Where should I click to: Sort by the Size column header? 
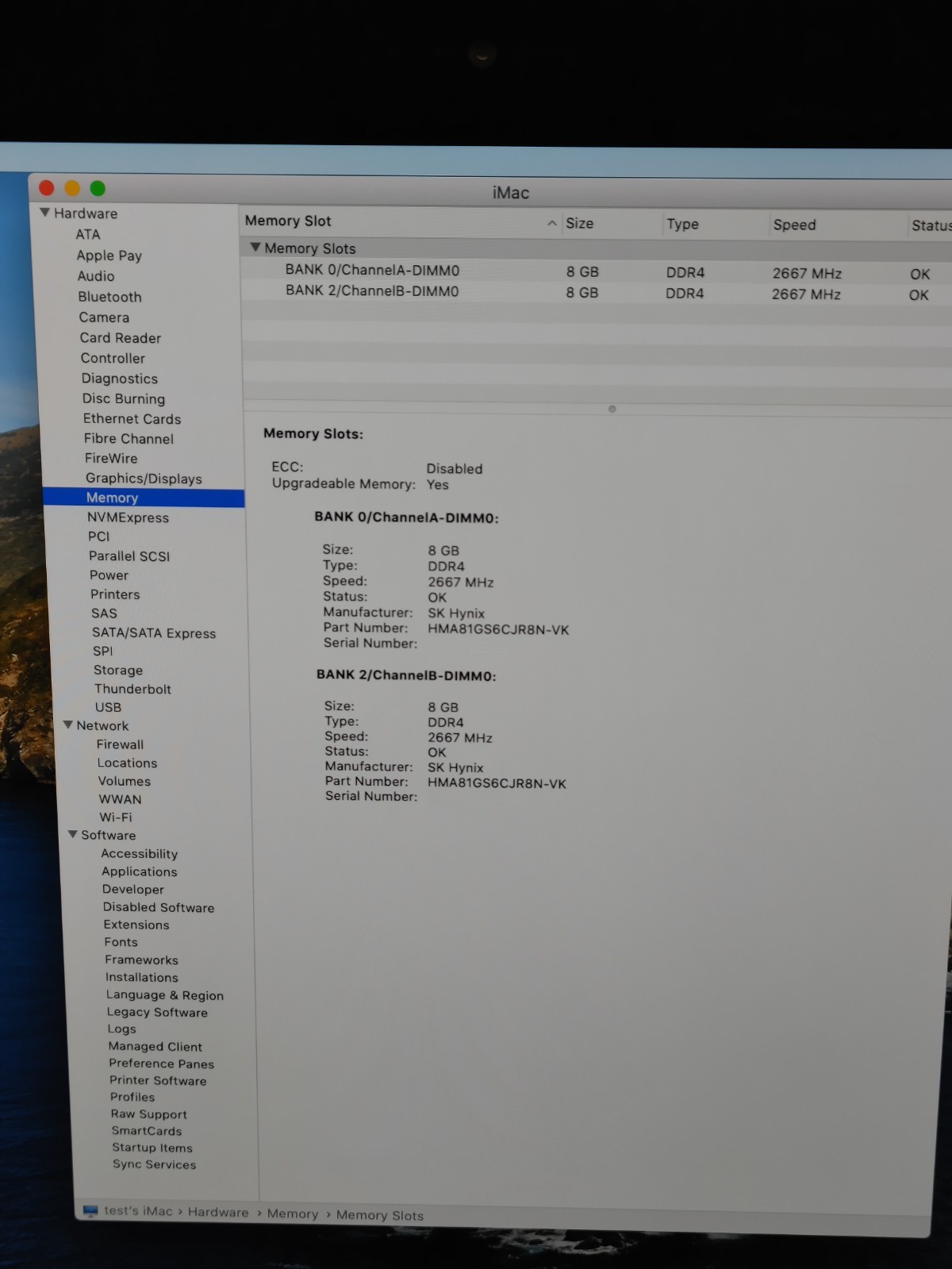tap(580, 223)
